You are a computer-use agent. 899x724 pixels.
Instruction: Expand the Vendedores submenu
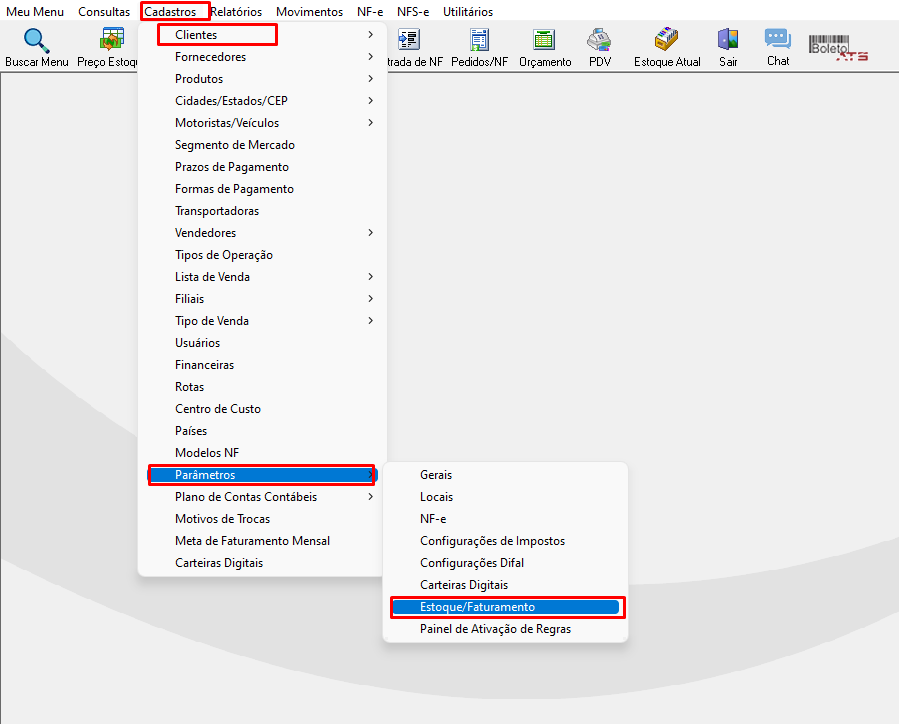click(263, 233)
